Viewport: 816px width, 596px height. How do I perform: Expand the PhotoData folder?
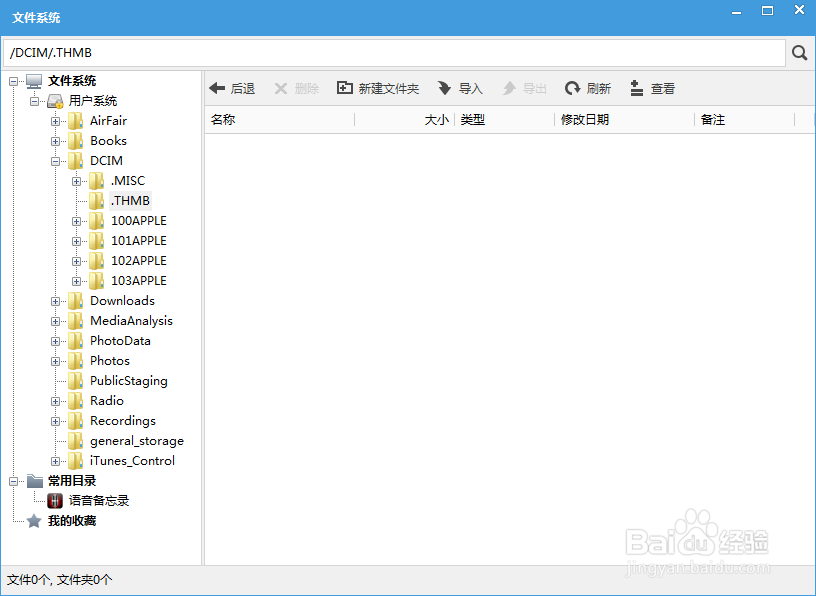point(55,341)
